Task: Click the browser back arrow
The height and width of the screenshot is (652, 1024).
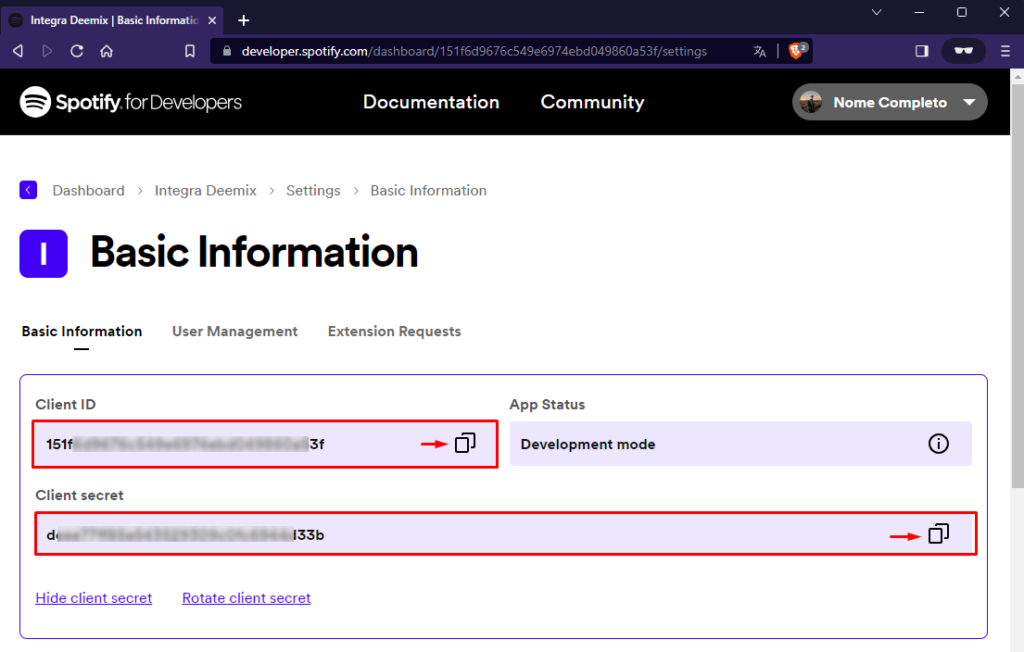Action: tap(18, 51)
